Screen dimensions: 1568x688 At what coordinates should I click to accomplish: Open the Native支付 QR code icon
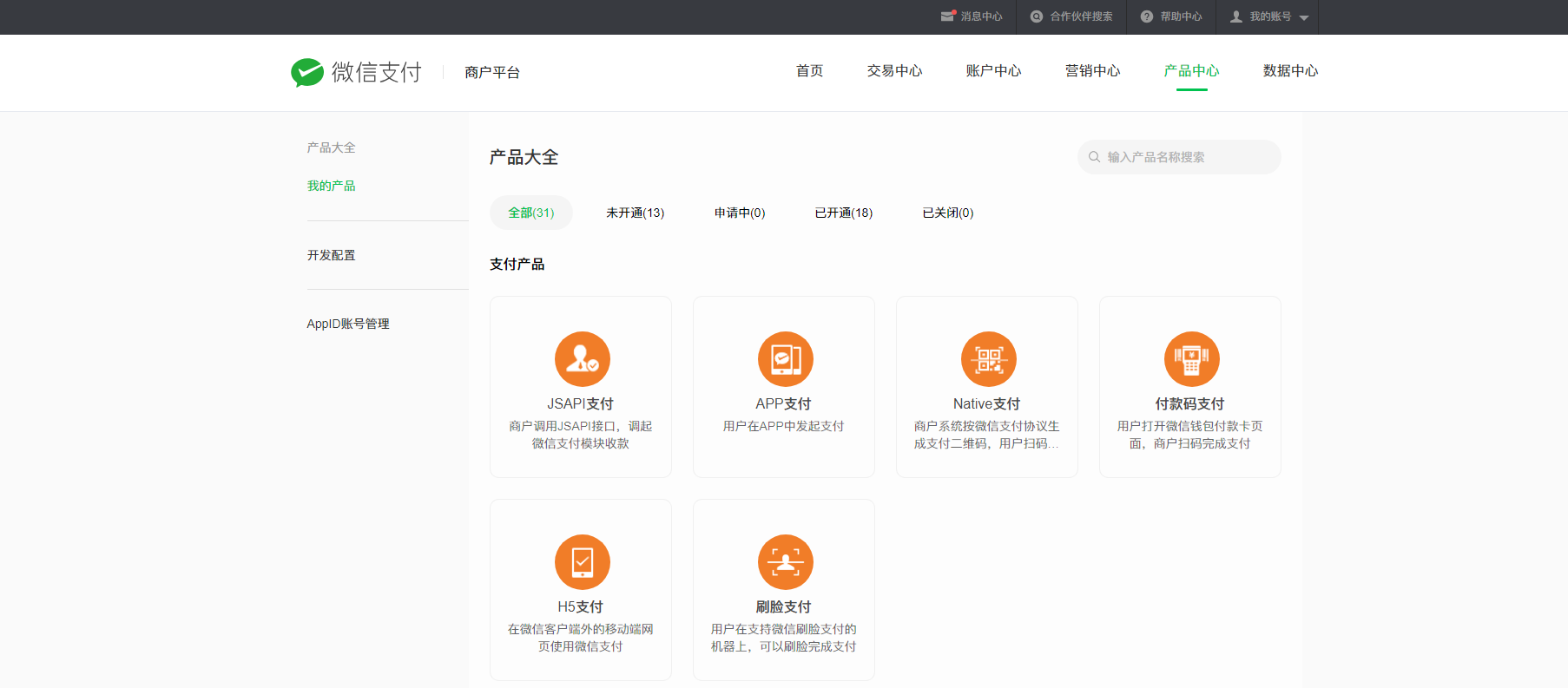click(989, 359)
